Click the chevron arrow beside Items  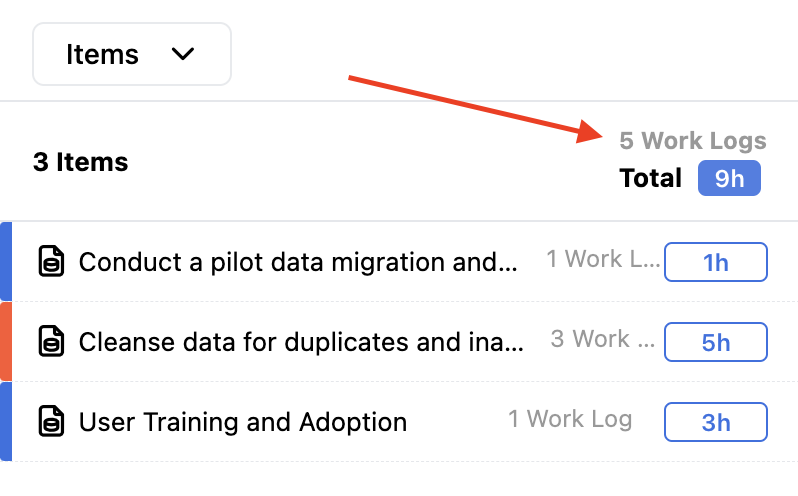pos(183,54)
